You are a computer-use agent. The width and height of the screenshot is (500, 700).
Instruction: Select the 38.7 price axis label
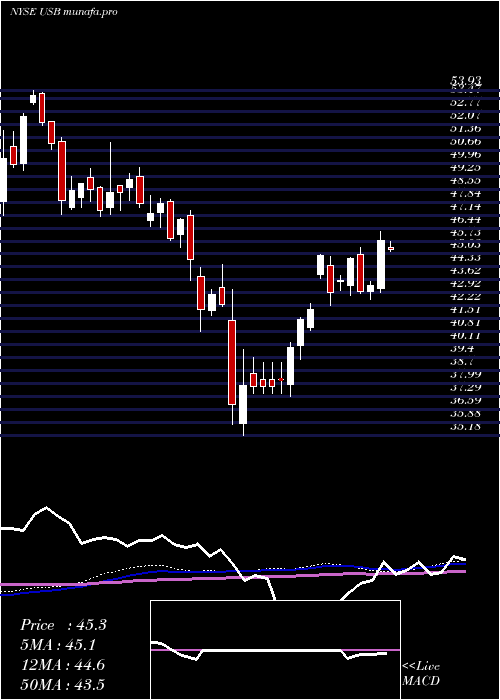point(462,361)
